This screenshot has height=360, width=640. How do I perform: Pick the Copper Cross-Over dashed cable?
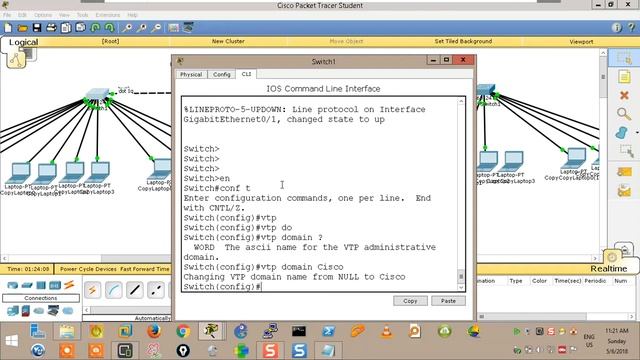pos(156,290)
